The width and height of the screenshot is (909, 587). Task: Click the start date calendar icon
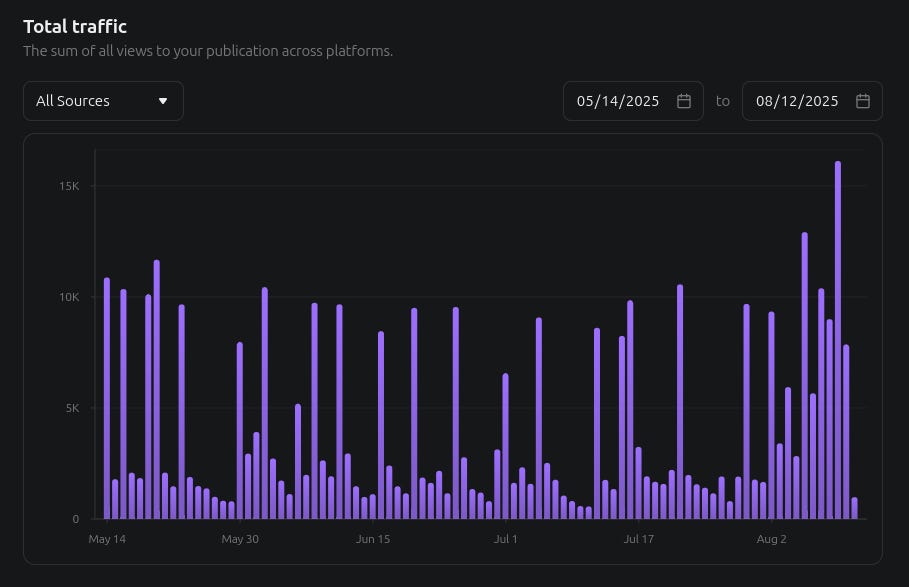(x=683, y=101)
